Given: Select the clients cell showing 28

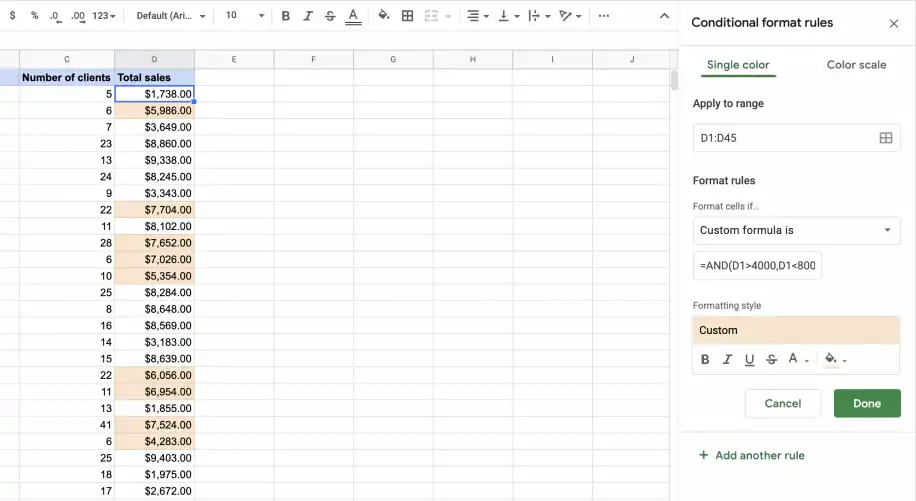Looking at the screenshot, I should 67,243.
